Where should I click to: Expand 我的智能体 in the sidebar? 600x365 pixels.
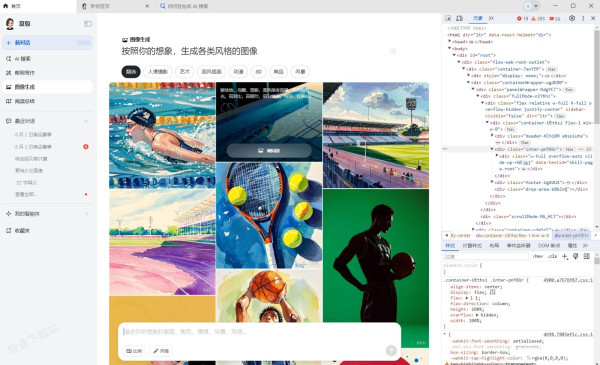[x=86, y=213]
